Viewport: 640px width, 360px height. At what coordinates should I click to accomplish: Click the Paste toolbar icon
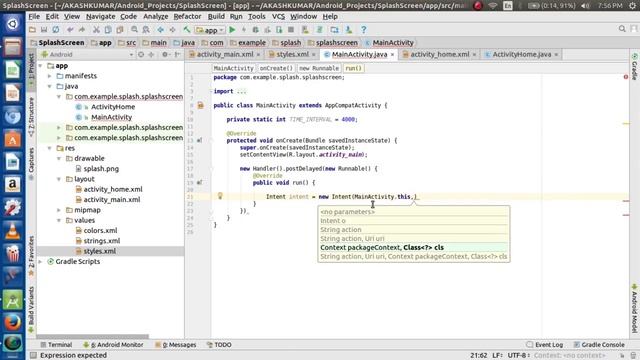click(x=120, y=29)
